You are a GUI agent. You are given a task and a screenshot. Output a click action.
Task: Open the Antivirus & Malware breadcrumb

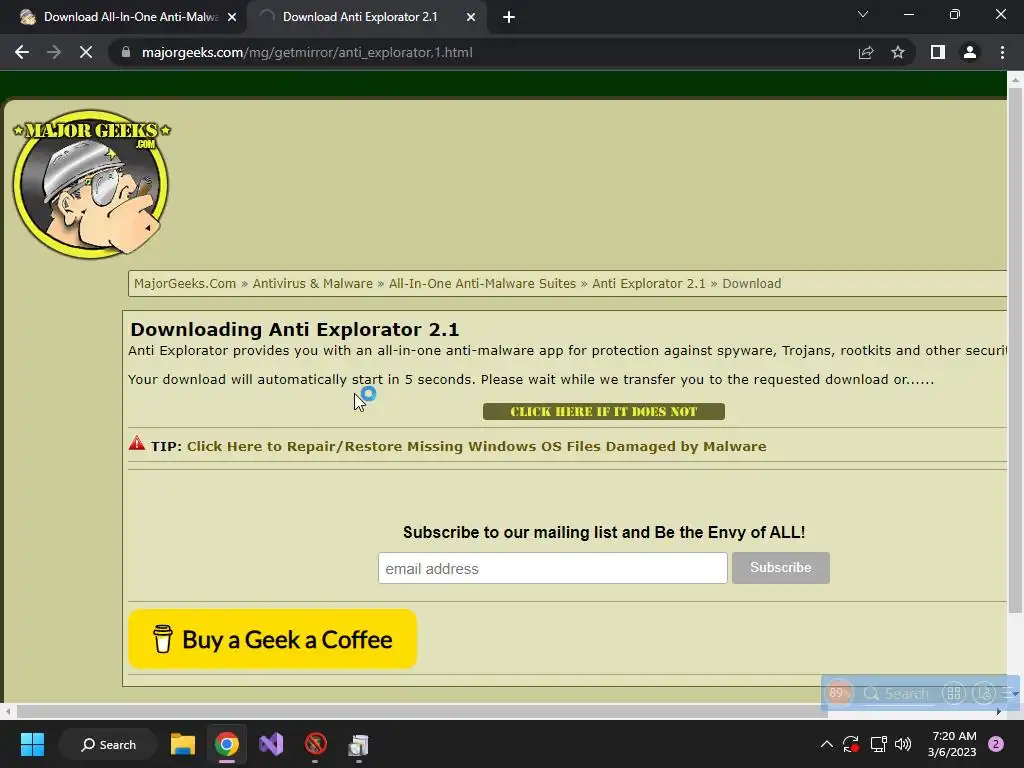312,283
